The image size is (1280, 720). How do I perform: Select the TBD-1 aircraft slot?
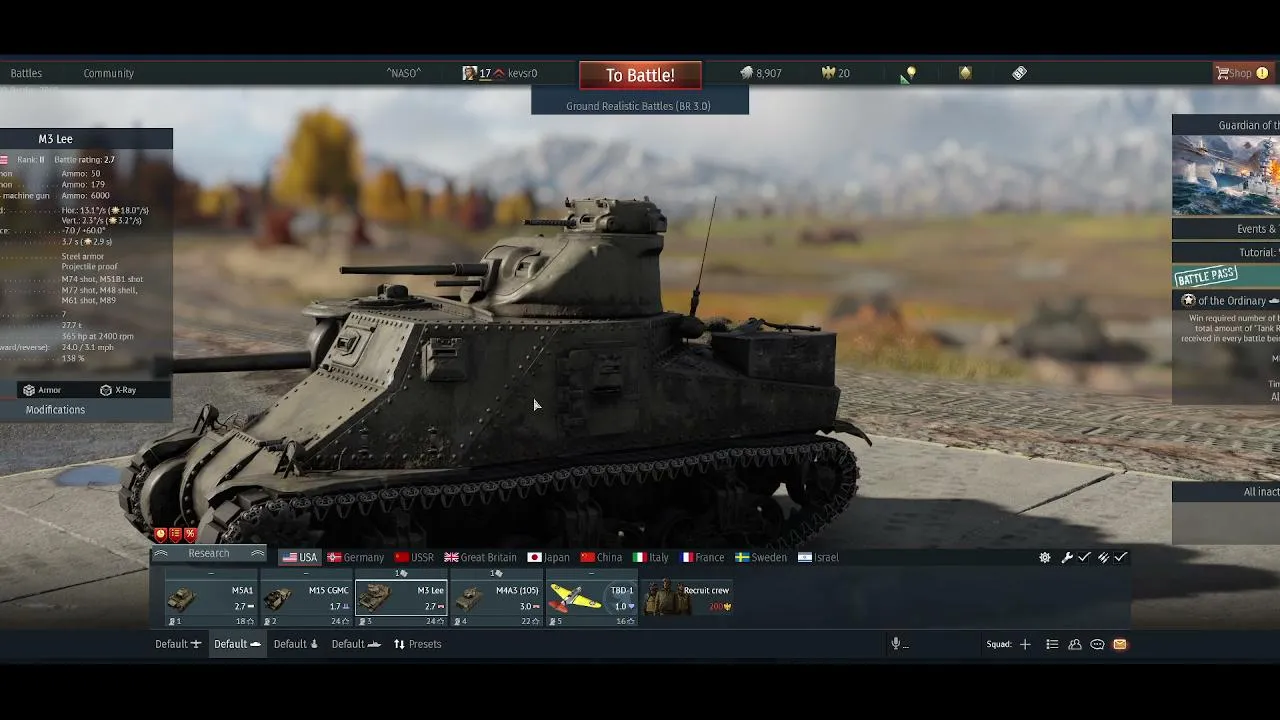[592, 598]
